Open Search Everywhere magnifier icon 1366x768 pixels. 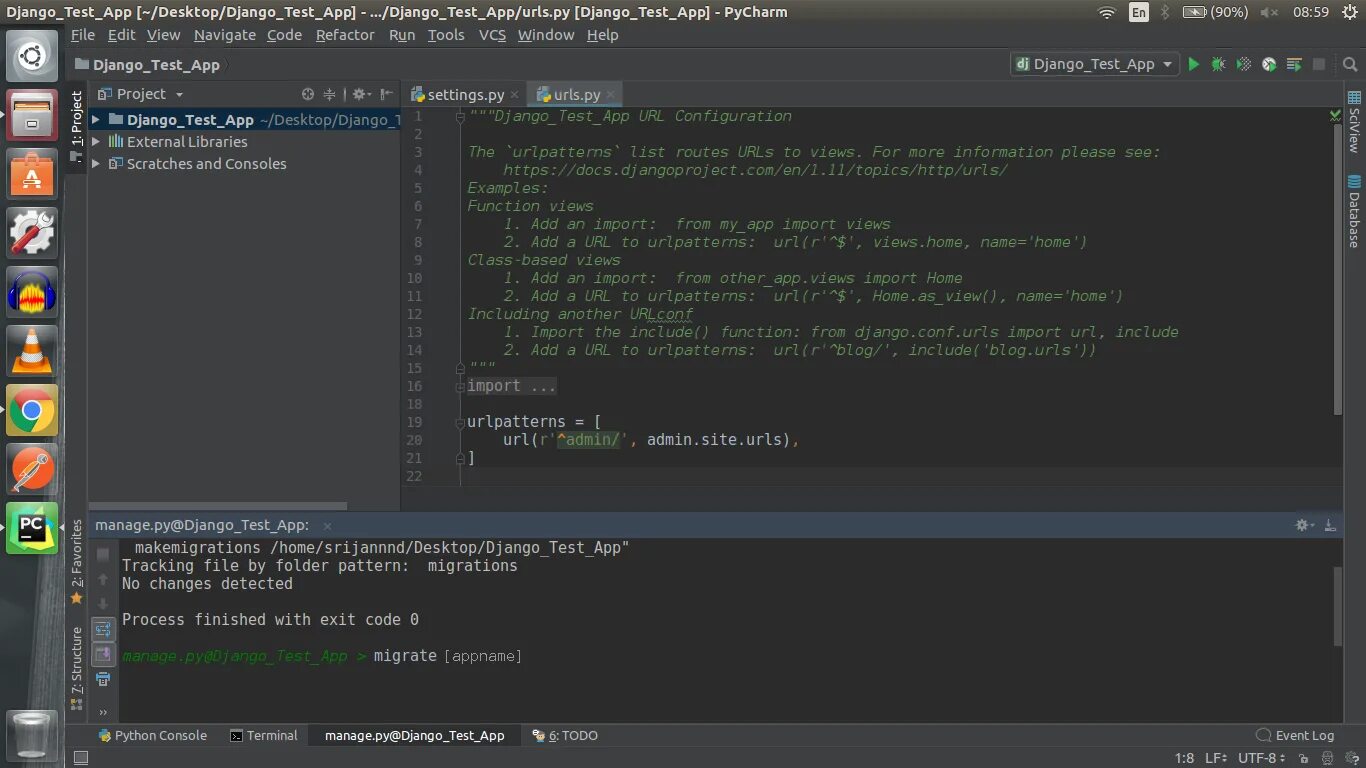pyautogui.click(x=1349, y=64)
